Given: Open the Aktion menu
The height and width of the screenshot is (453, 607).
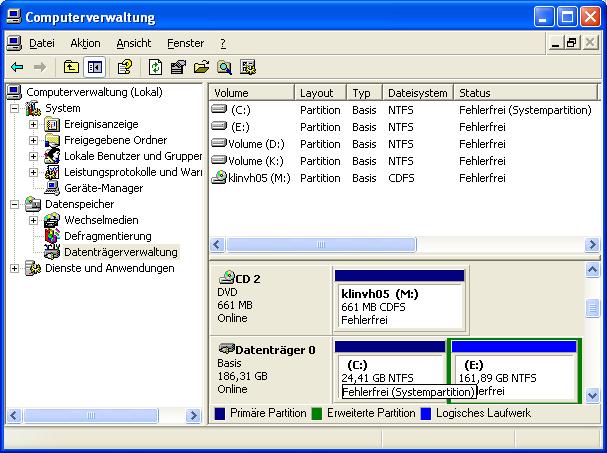Looking at the screenshot, I should (x=85, y=43).
